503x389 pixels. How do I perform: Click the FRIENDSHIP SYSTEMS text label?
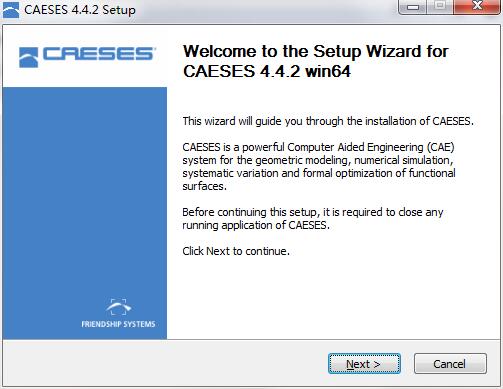(118, 324)
